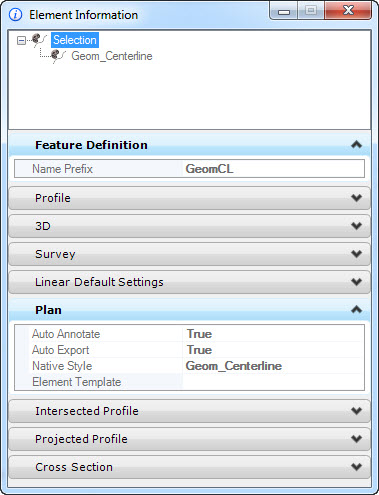Click the Plan header title
Viewport: 379px width, 495px height.
pos(48,310)
